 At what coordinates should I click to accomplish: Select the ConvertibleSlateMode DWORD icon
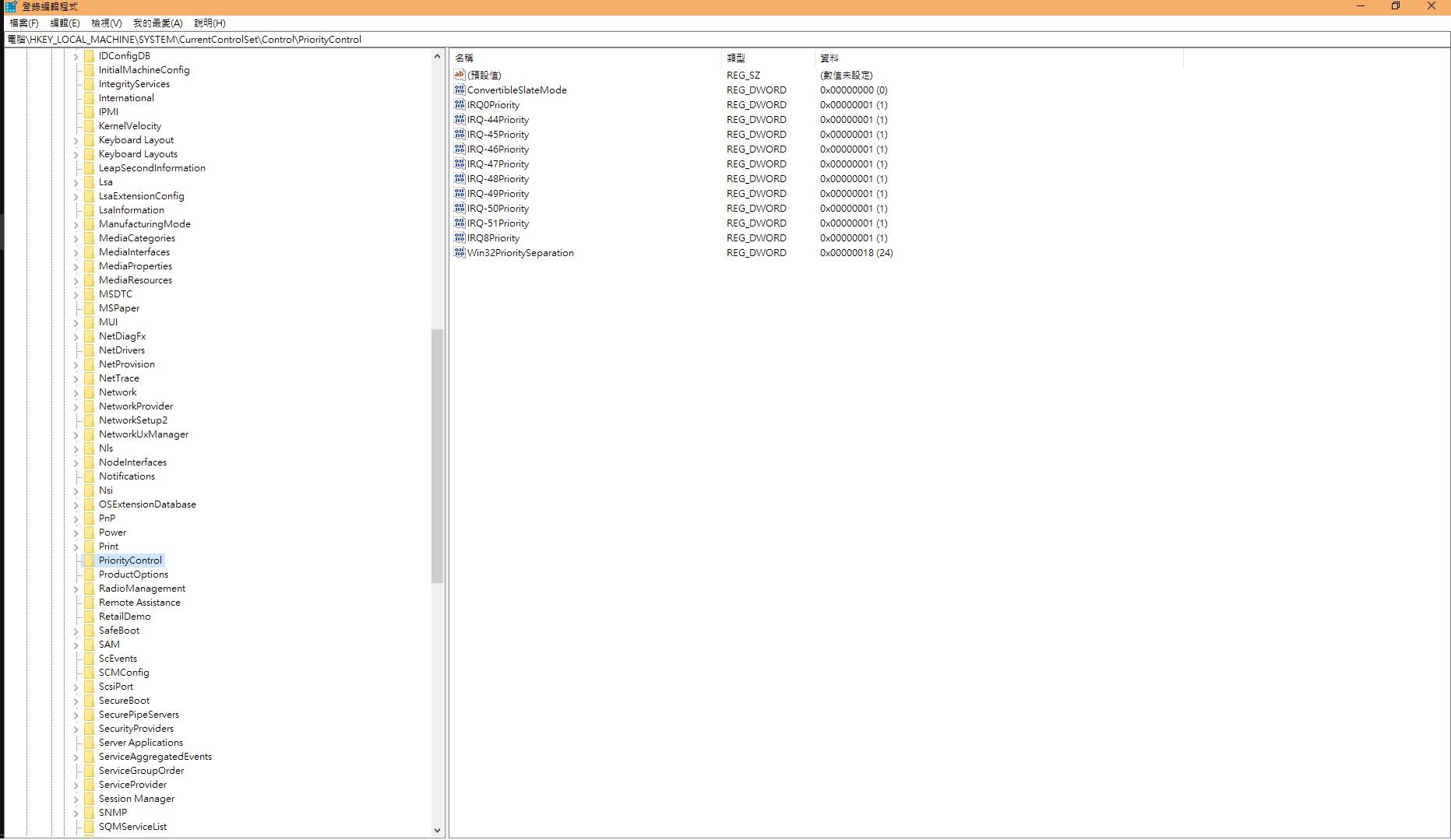coord(460,90)
